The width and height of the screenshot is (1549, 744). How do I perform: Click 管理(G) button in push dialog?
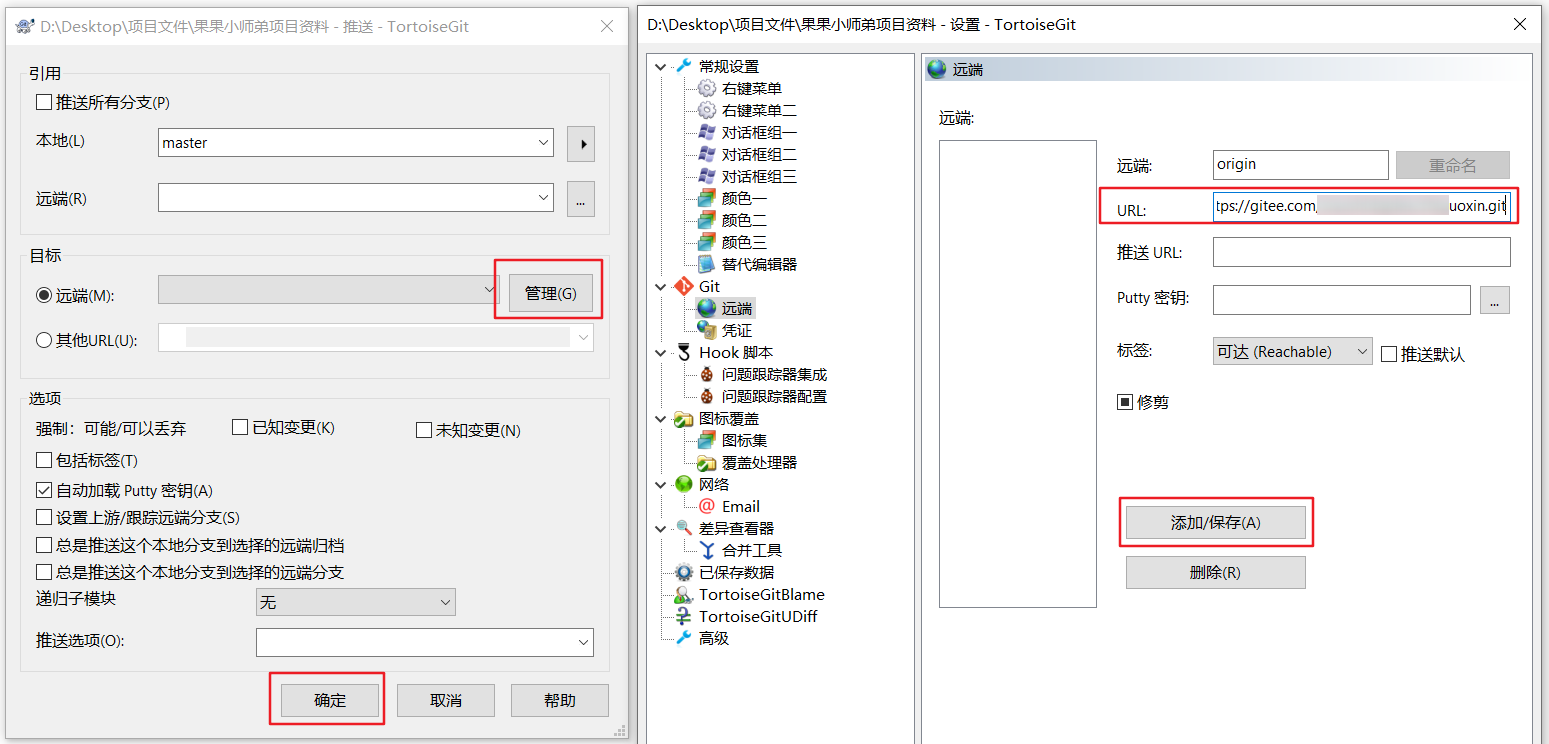point(551,293)
